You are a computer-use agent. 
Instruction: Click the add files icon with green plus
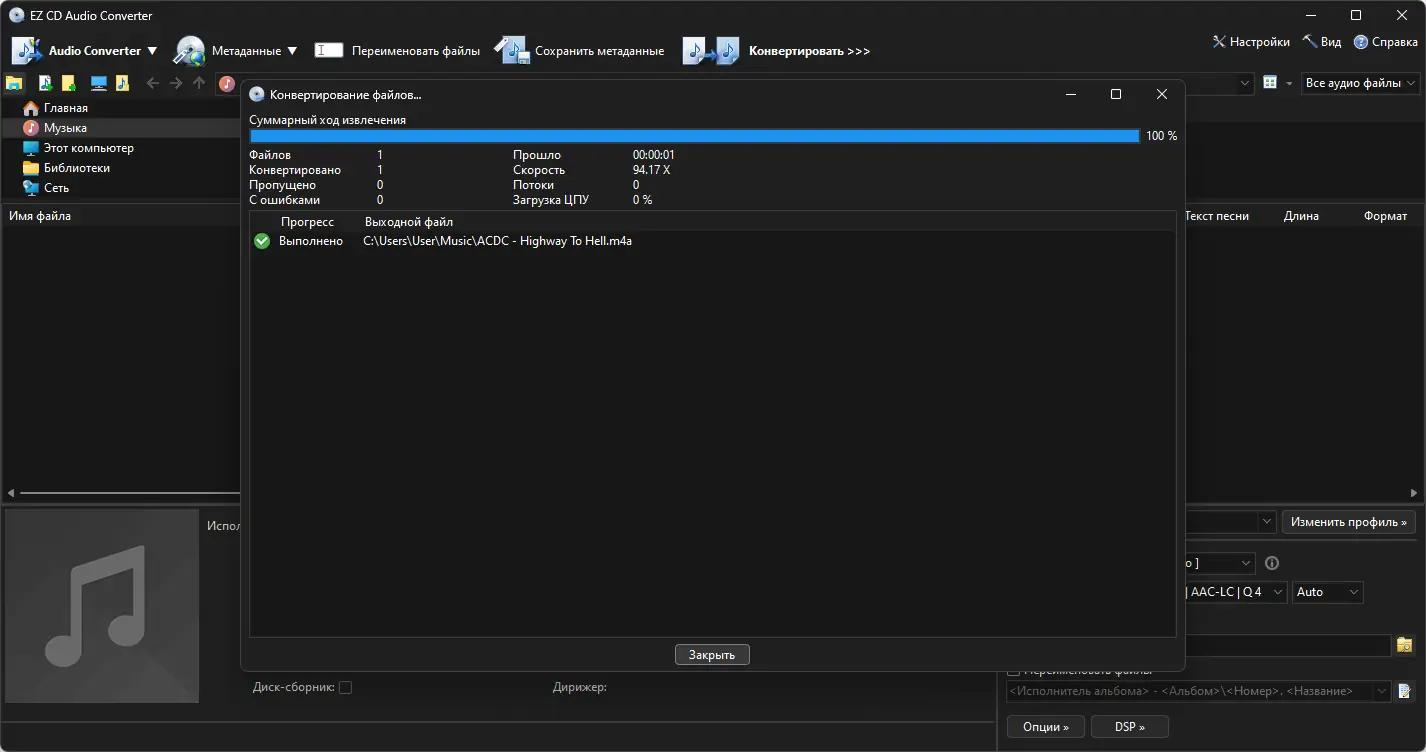[45, 83]
